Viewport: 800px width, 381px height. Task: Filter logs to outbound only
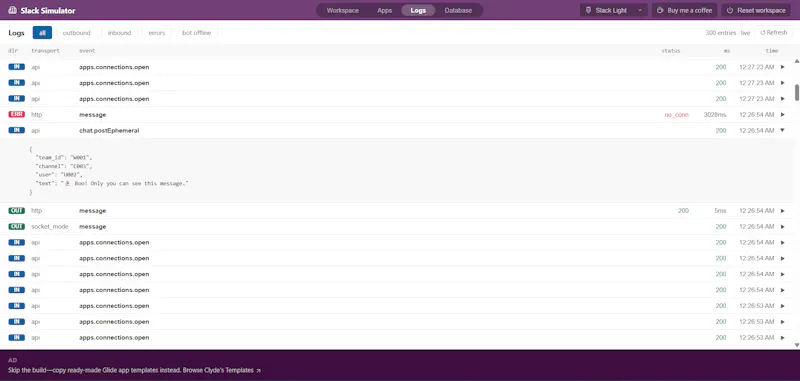[77, 33]
